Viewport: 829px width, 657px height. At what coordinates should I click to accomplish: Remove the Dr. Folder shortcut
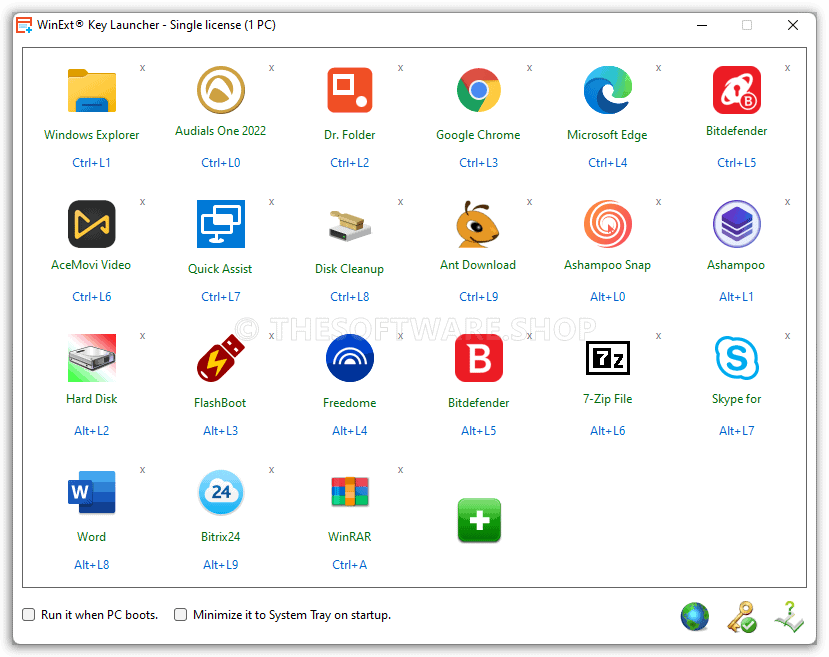click(400, 68)
